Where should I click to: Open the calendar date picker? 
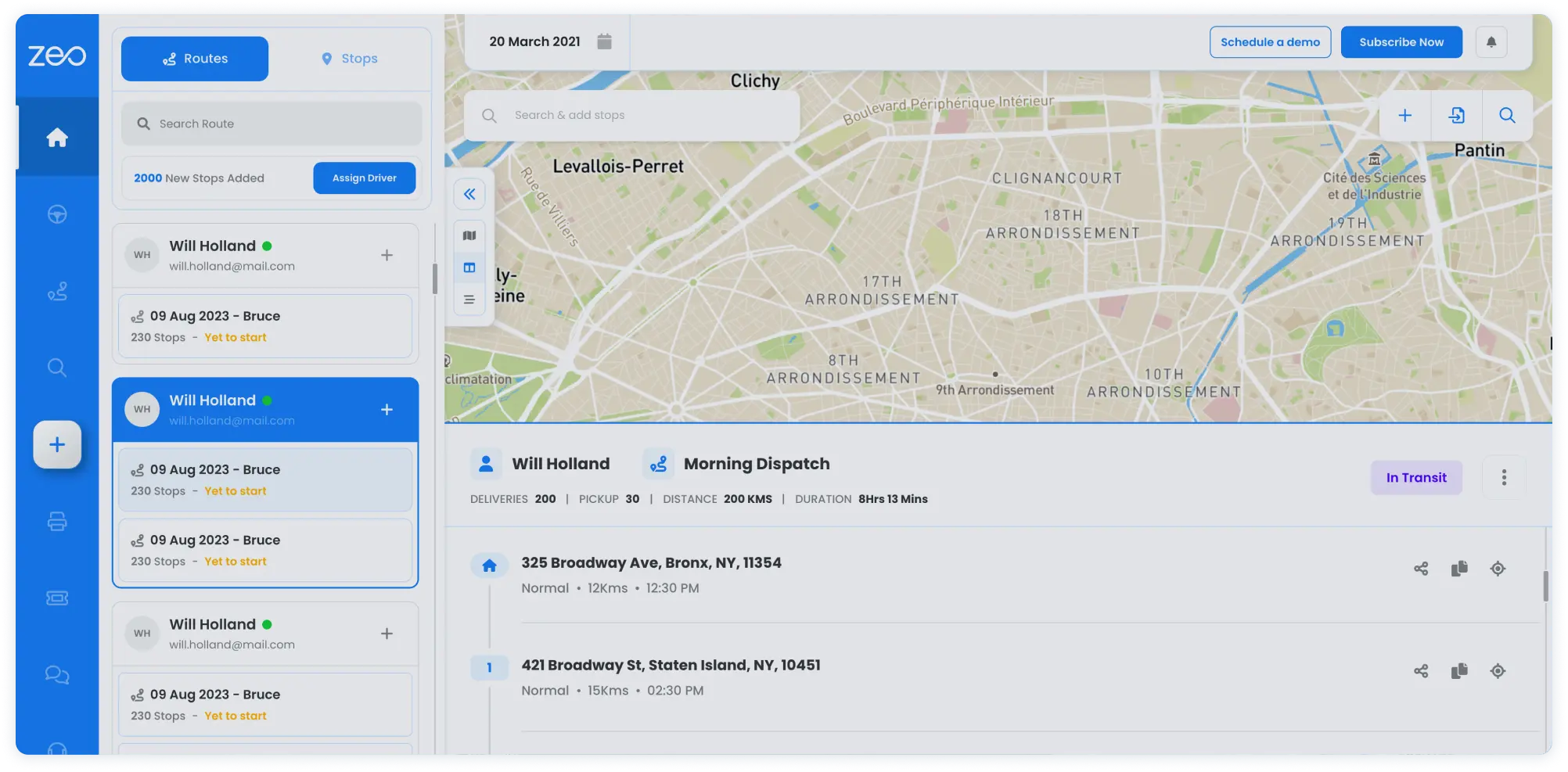pyautogui.click(x=604, y=41)
